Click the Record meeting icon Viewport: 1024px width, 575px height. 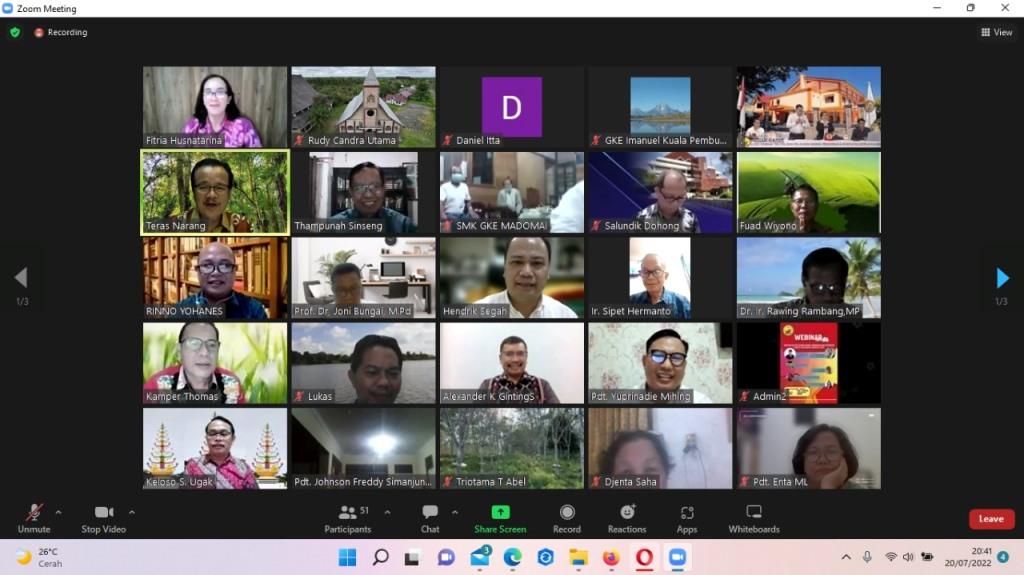(567, 517)
